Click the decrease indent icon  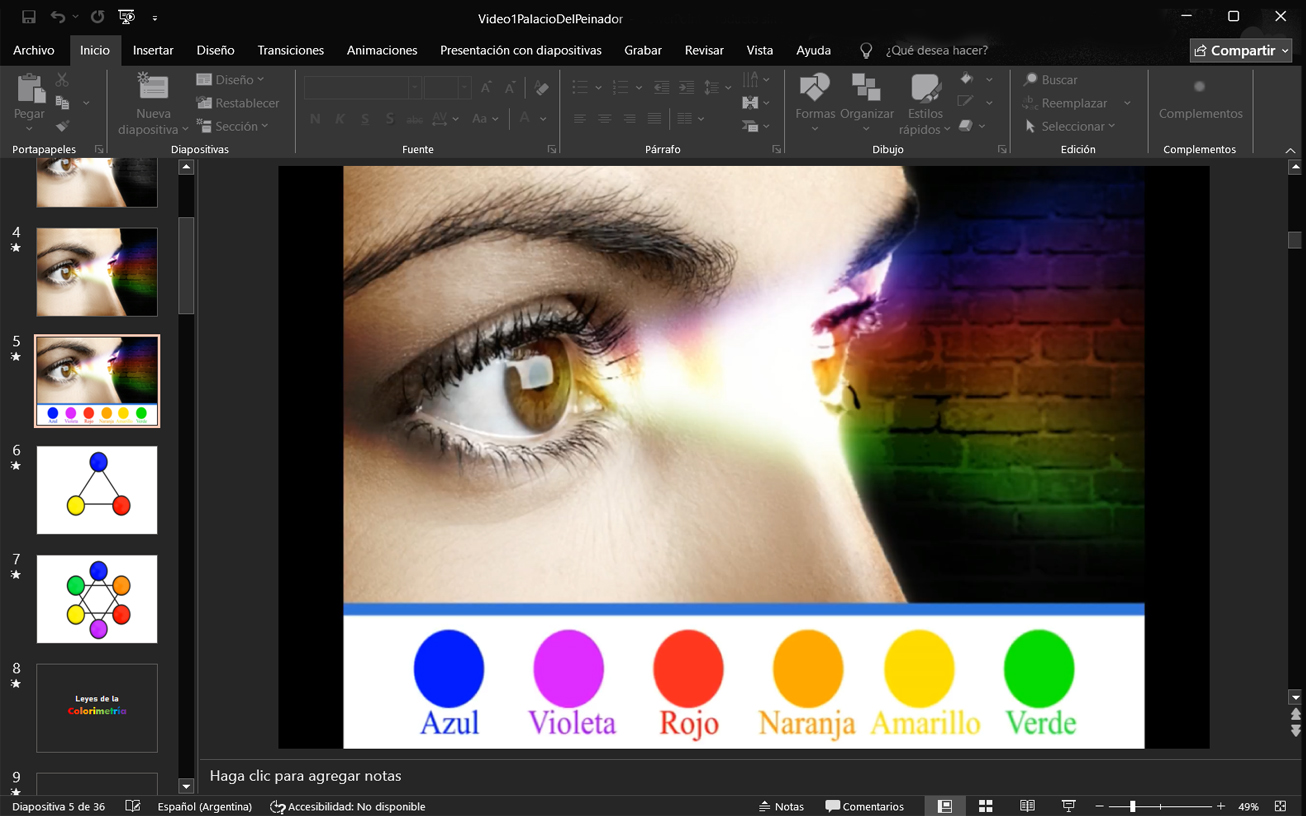point(662,88)
